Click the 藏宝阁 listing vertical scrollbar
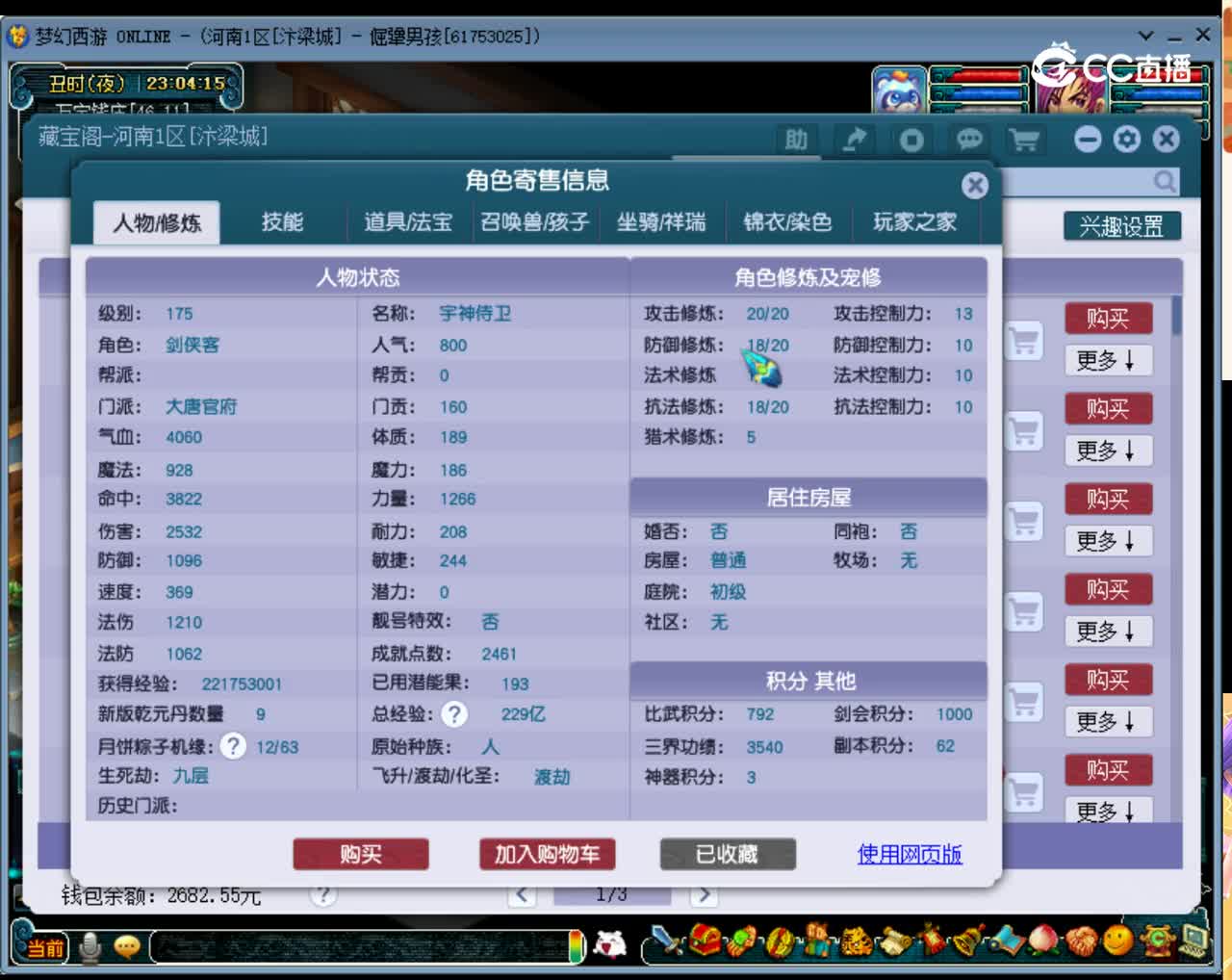The image size is (1232, 980). tap(1176, 317)
